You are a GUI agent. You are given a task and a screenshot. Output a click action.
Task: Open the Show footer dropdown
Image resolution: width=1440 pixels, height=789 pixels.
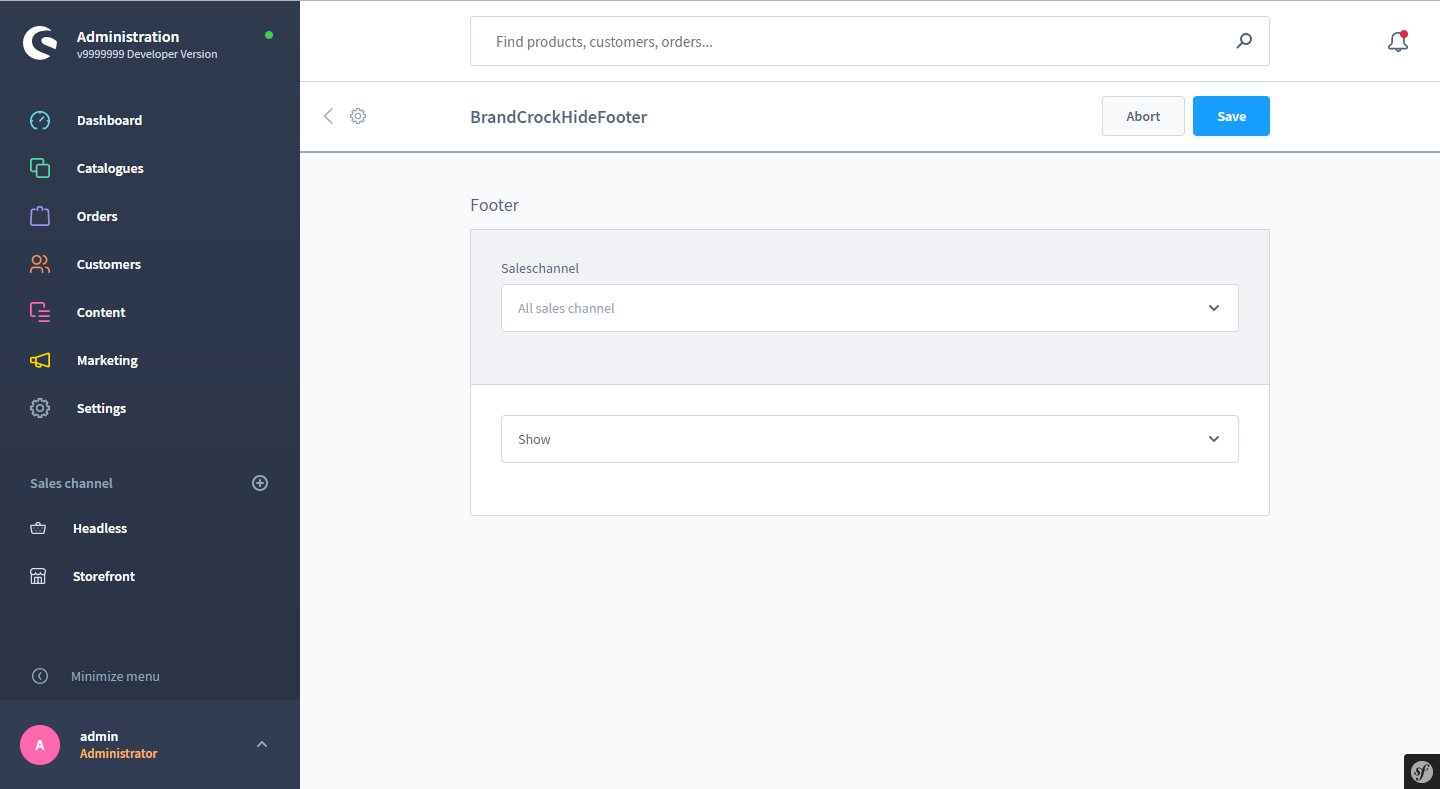tap(870, 439)
